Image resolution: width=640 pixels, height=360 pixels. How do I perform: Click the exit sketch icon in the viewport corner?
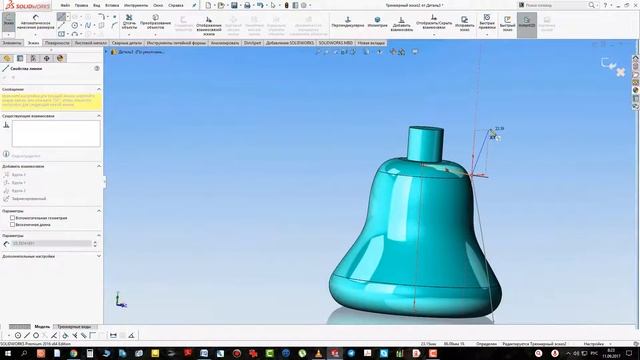click(x=608, y=63)
